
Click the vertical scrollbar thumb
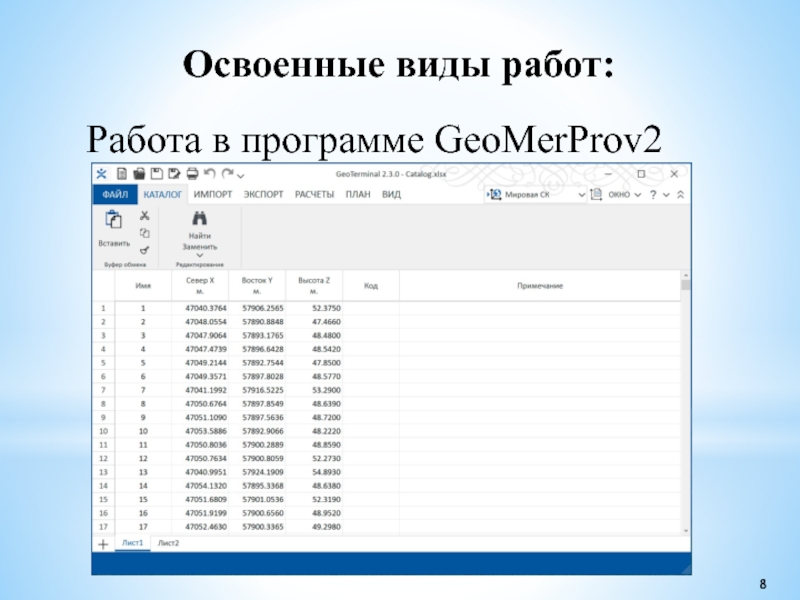tap(686, 285)
